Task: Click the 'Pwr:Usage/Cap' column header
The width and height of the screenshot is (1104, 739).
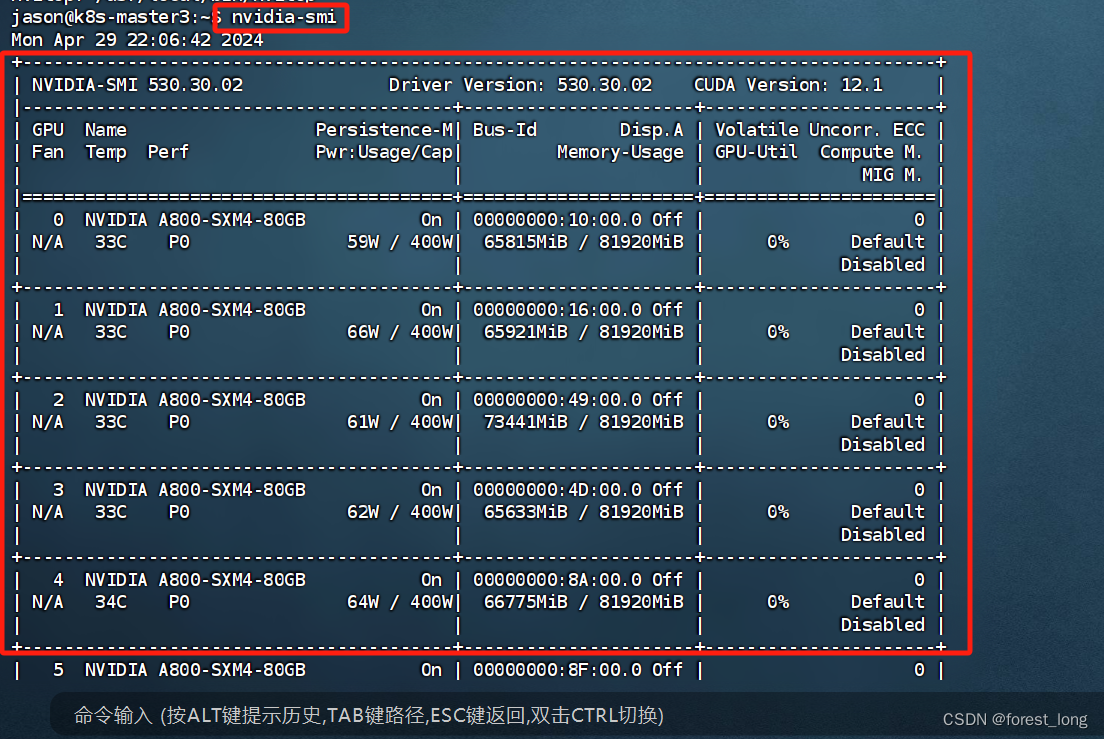Action: pos(384,153)
